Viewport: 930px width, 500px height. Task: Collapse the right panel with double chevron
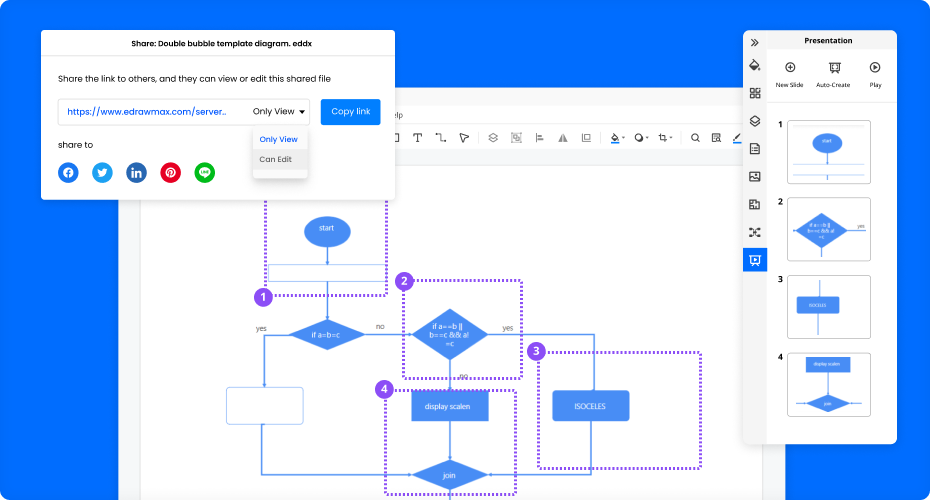point(754,42)
